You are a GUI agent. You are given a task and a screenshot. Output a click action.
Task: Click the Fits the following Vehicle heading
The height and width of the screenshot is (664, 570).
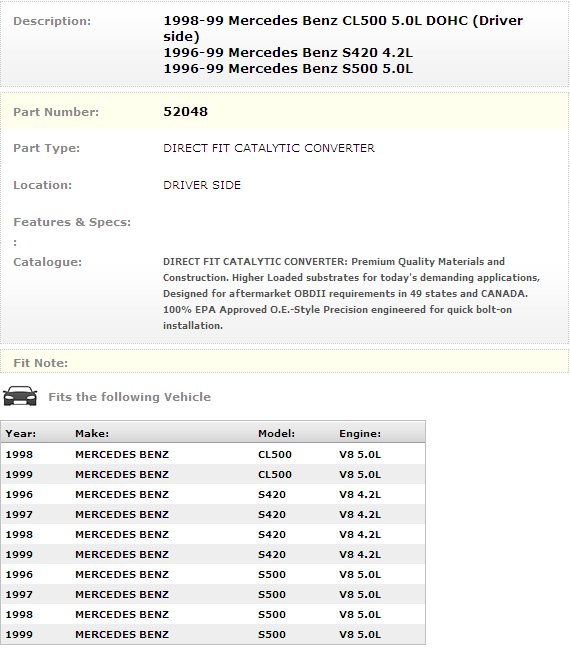130,397
